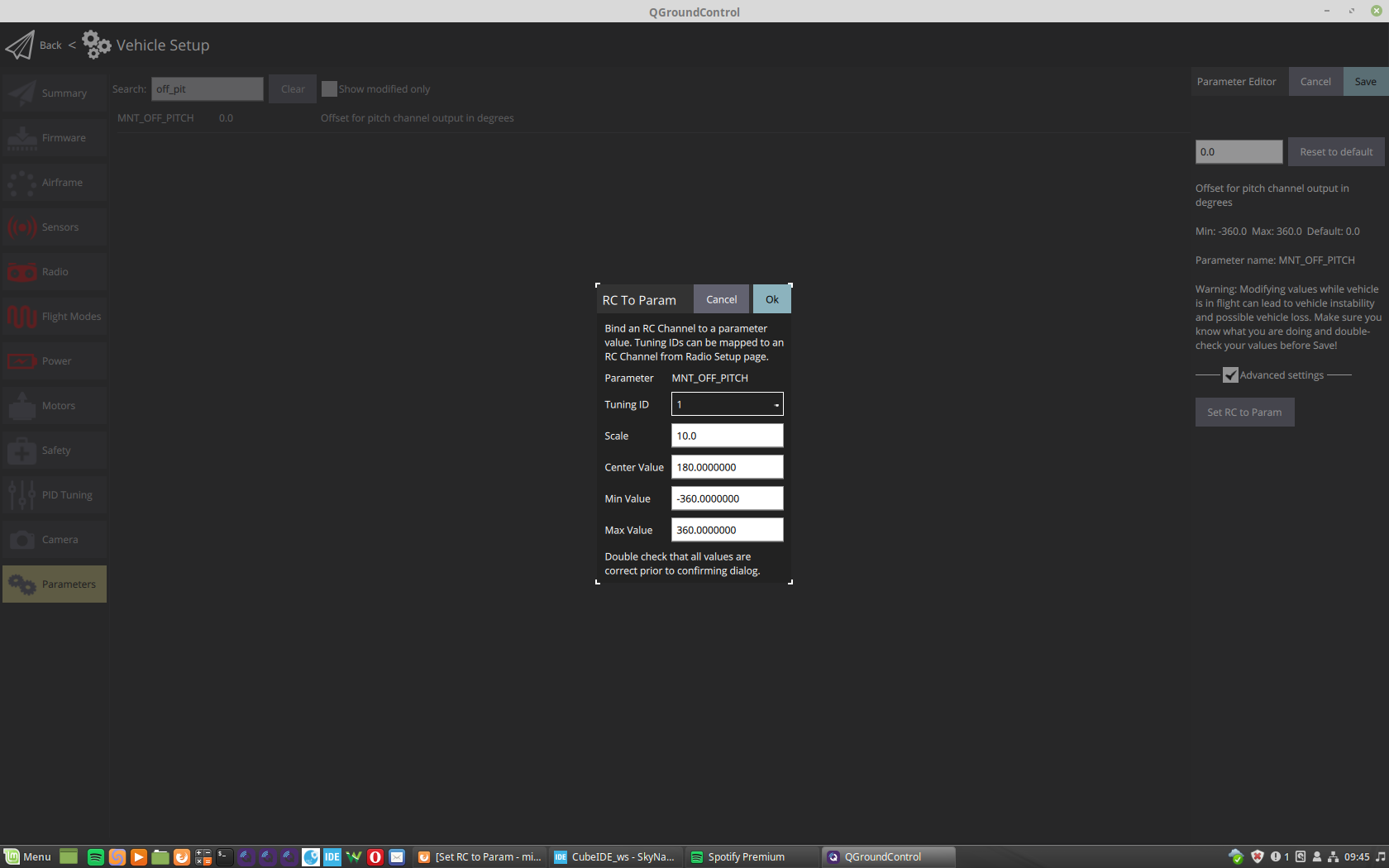Select the Firmware setup icon
This screenshot has height=868, width=1389.
point(55,137)
